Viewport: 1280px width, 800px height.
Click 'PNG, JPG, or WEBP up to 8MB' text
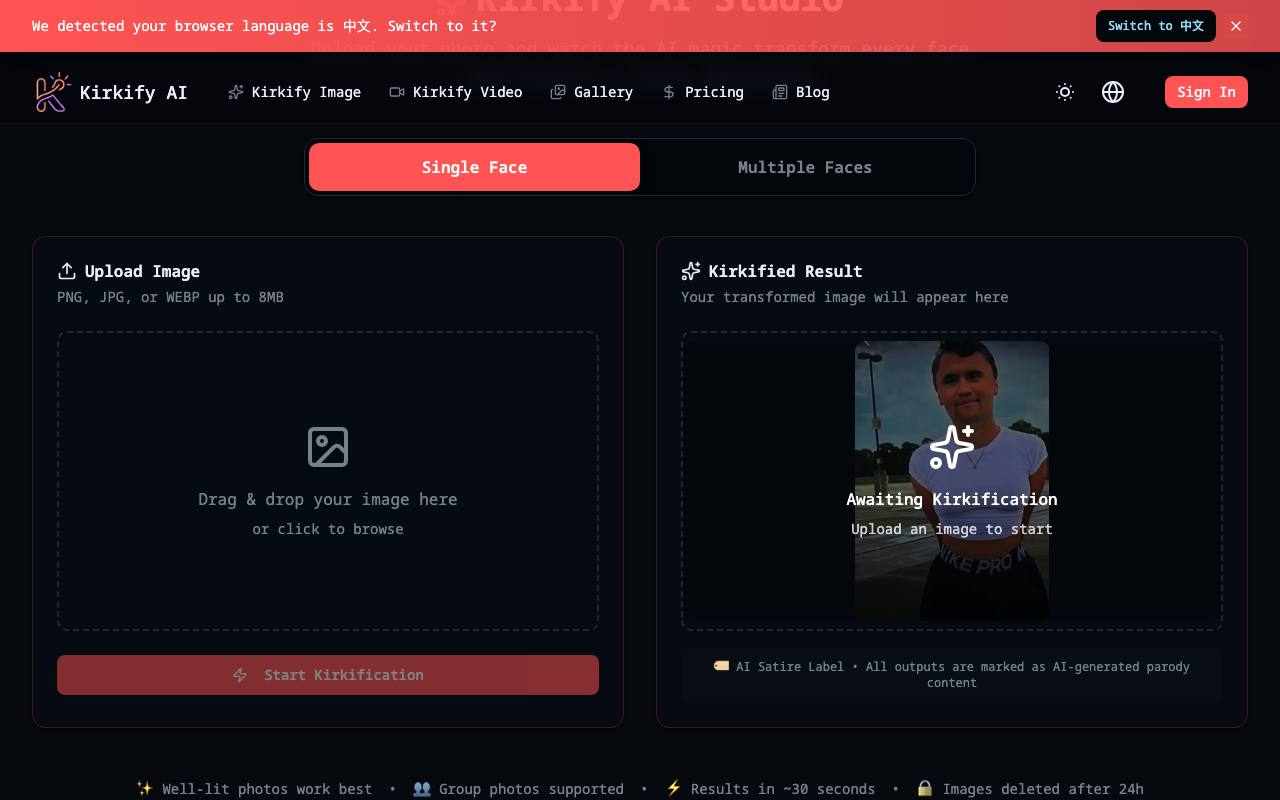[171, 297]
